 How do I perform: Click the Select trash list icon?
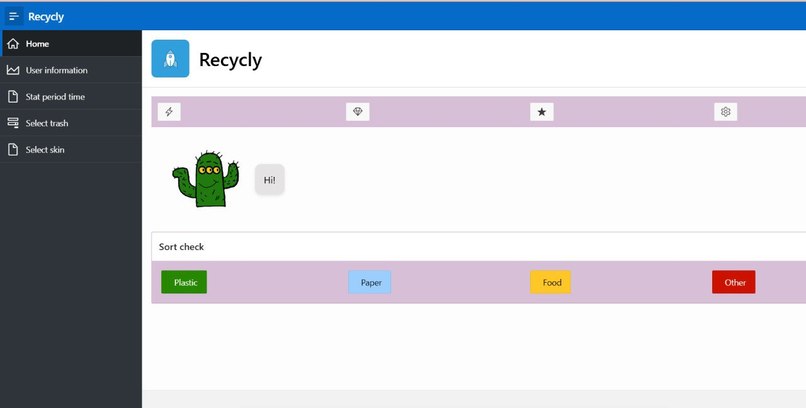(x=13, y=123)
